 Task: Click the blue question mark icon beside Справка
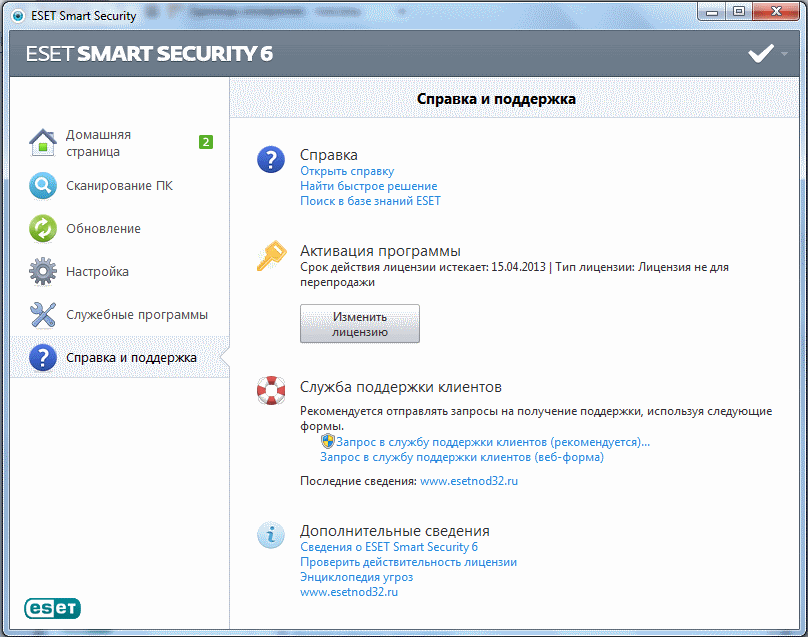point(271,159)
